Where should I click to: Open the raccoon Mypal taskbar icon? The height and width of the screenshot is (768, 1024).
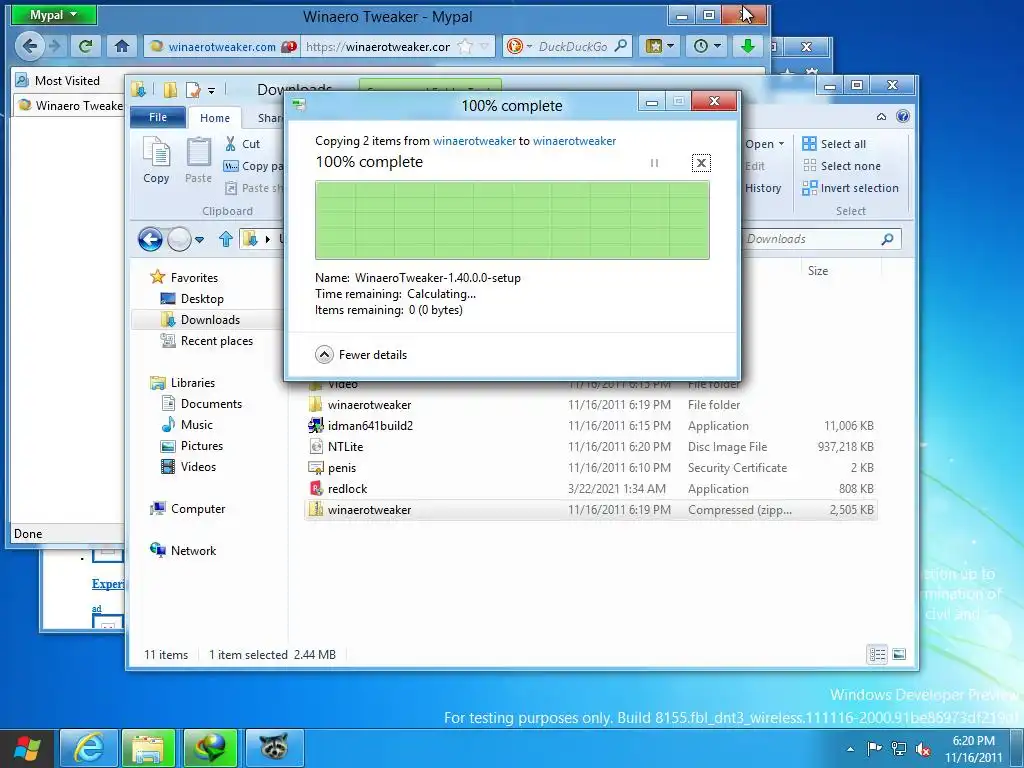tap(274, 748)
